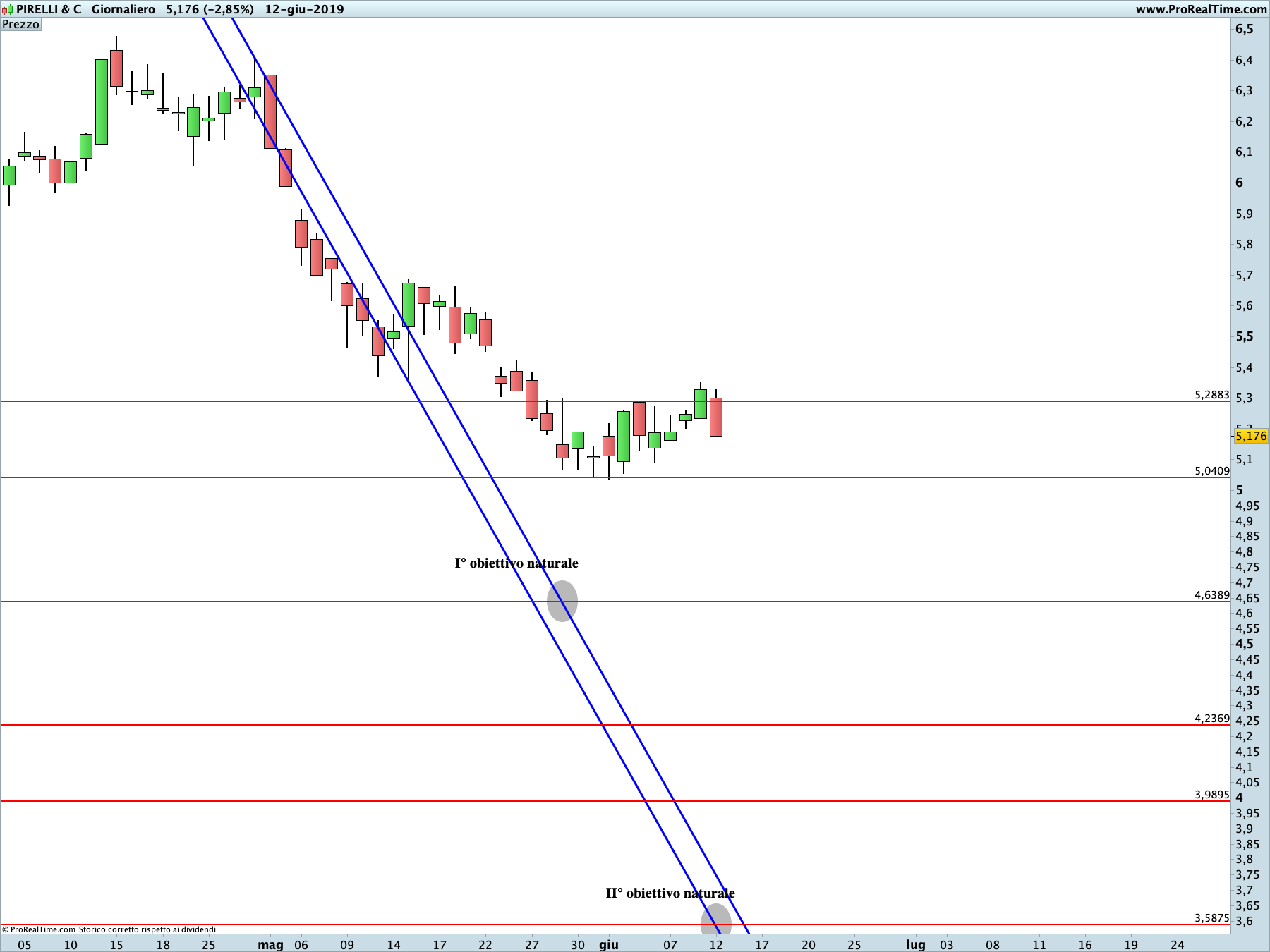Click the 4,2369 level label

click(1212, 719)
